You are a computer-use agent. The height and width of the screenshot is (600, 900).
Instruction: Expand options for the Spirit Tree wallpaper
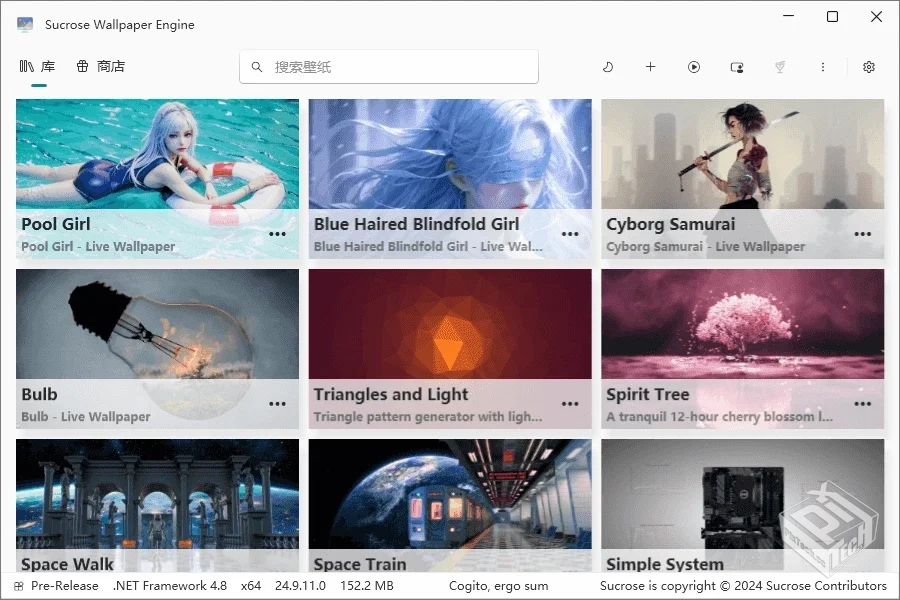(862, 404)
